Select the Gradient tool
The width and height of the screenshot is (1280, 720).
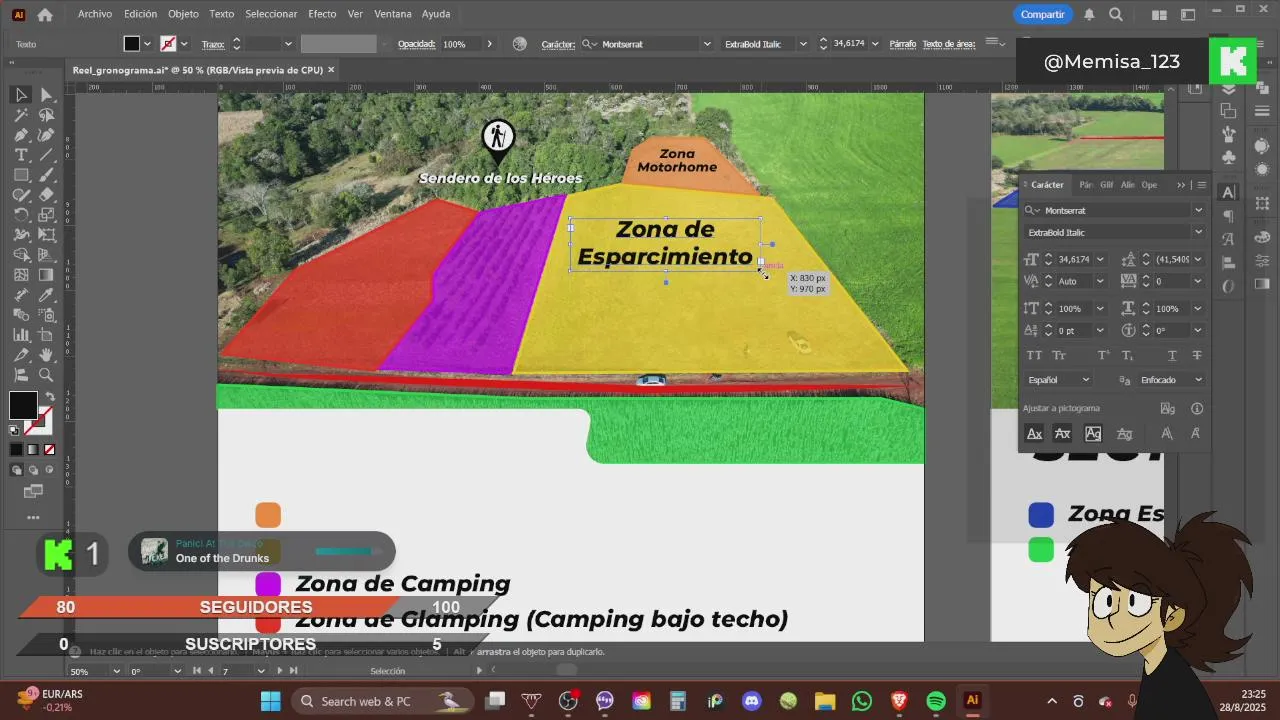click(46, 275)
